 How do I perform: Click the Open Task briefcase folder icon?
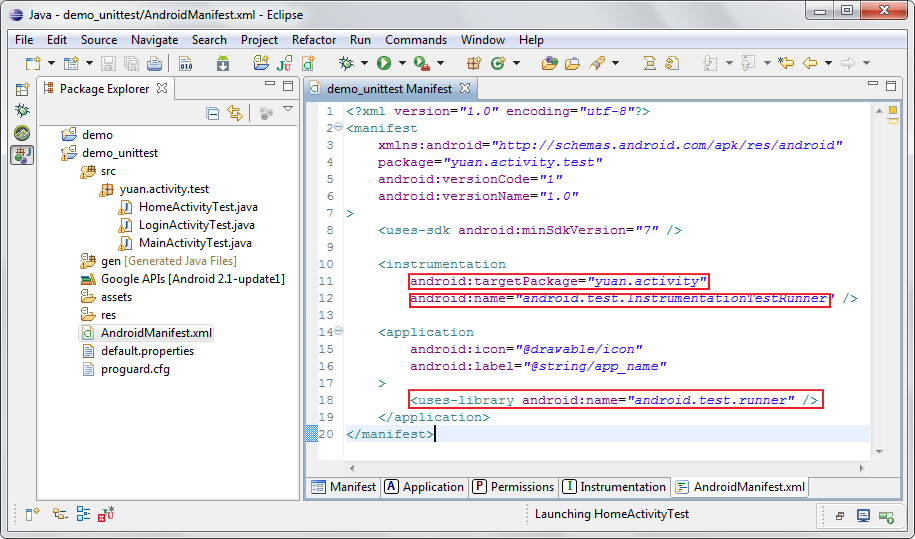572,63
